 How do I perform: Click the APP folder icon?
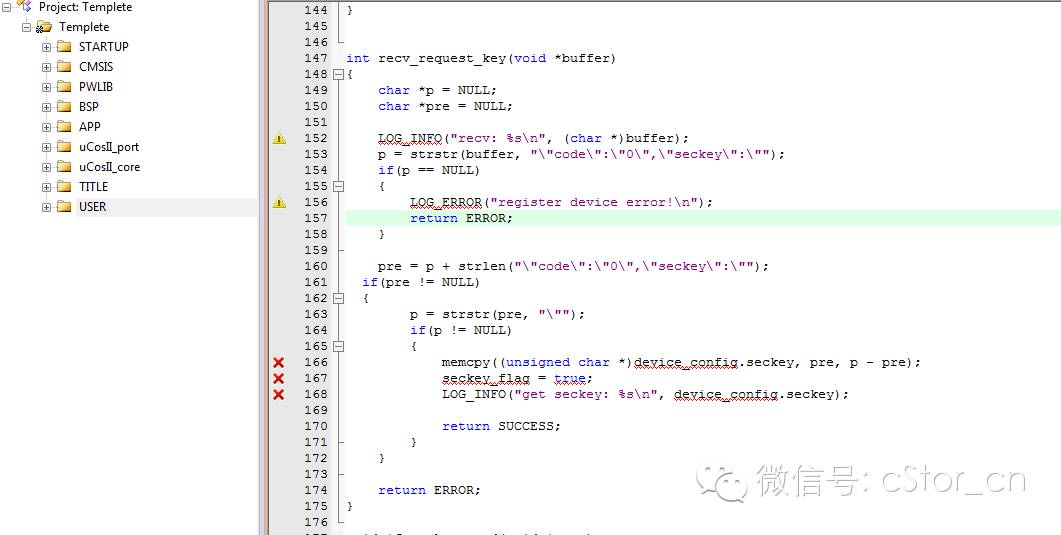(64, 126)
